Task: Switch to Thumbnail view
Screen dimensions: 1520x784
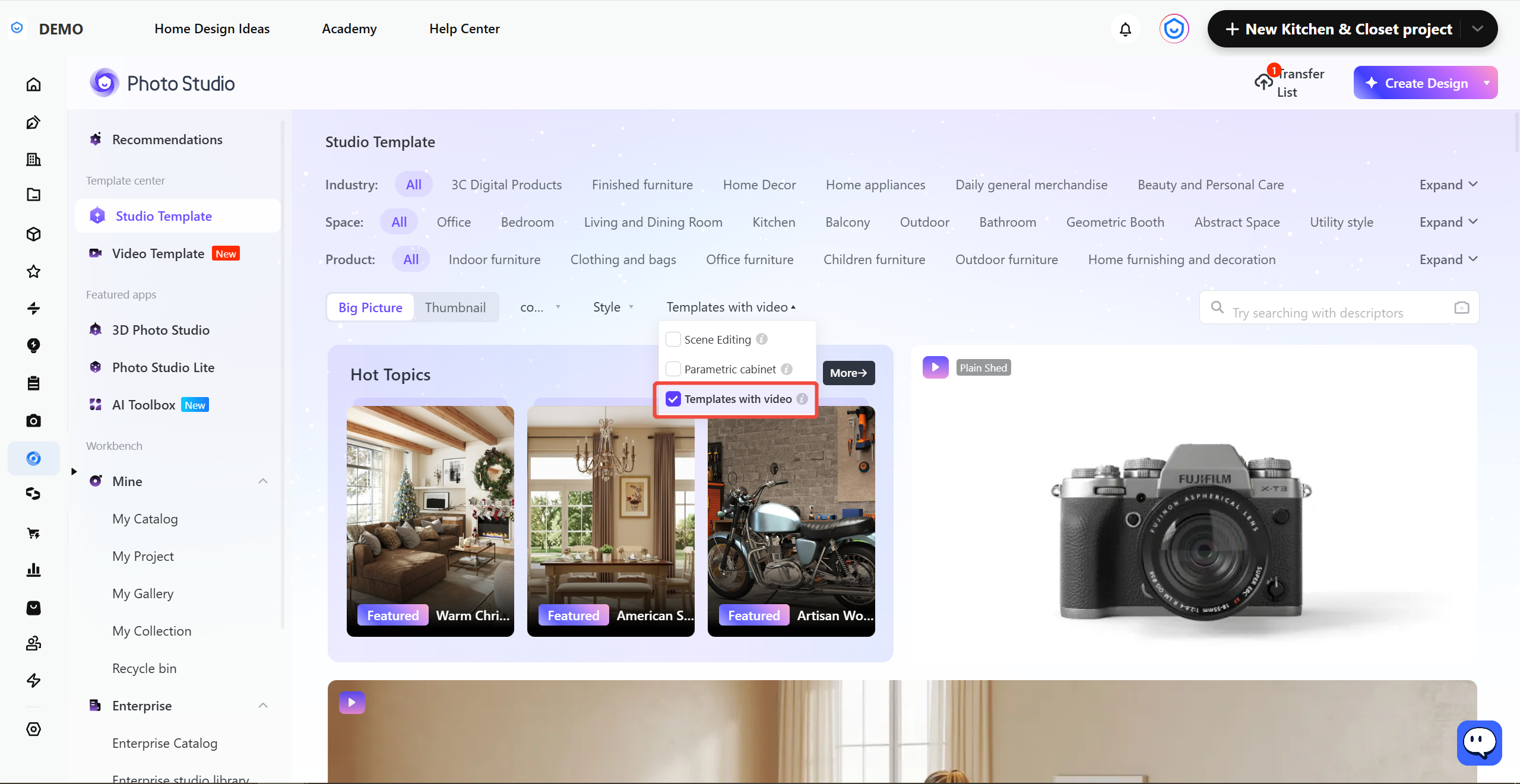Action: 455,307
